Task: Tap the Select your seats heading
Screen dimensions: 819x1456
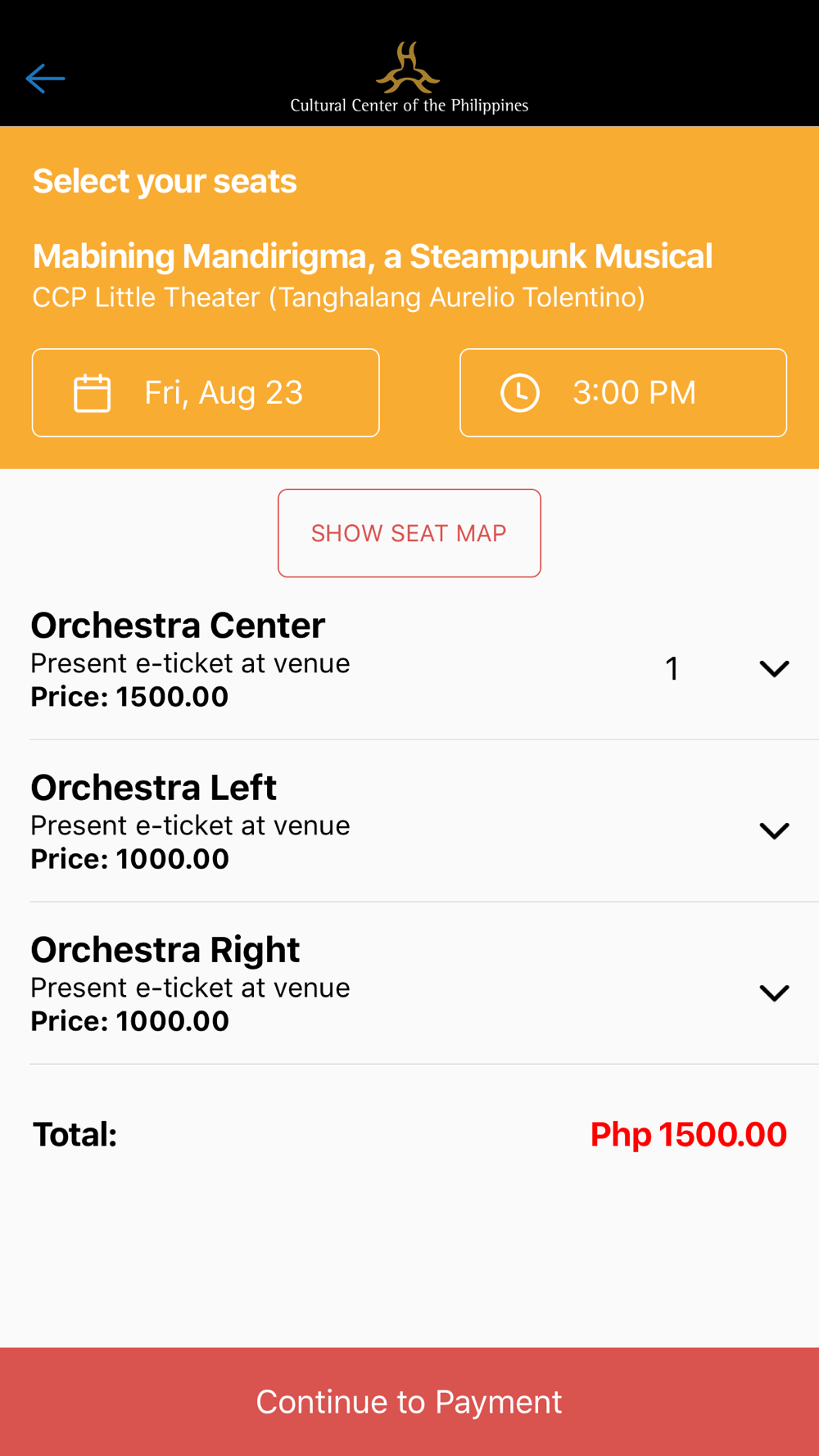Action: coord(165,182)
